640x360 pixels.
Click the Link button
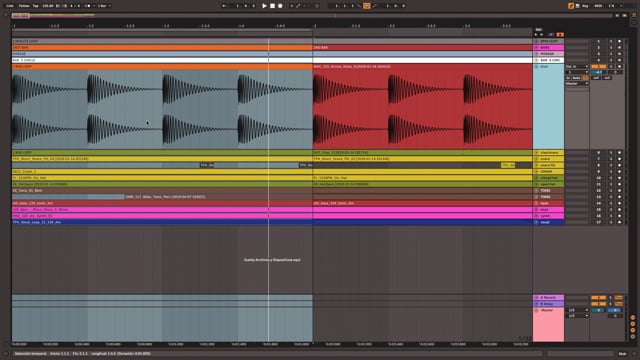click(10, 6)
